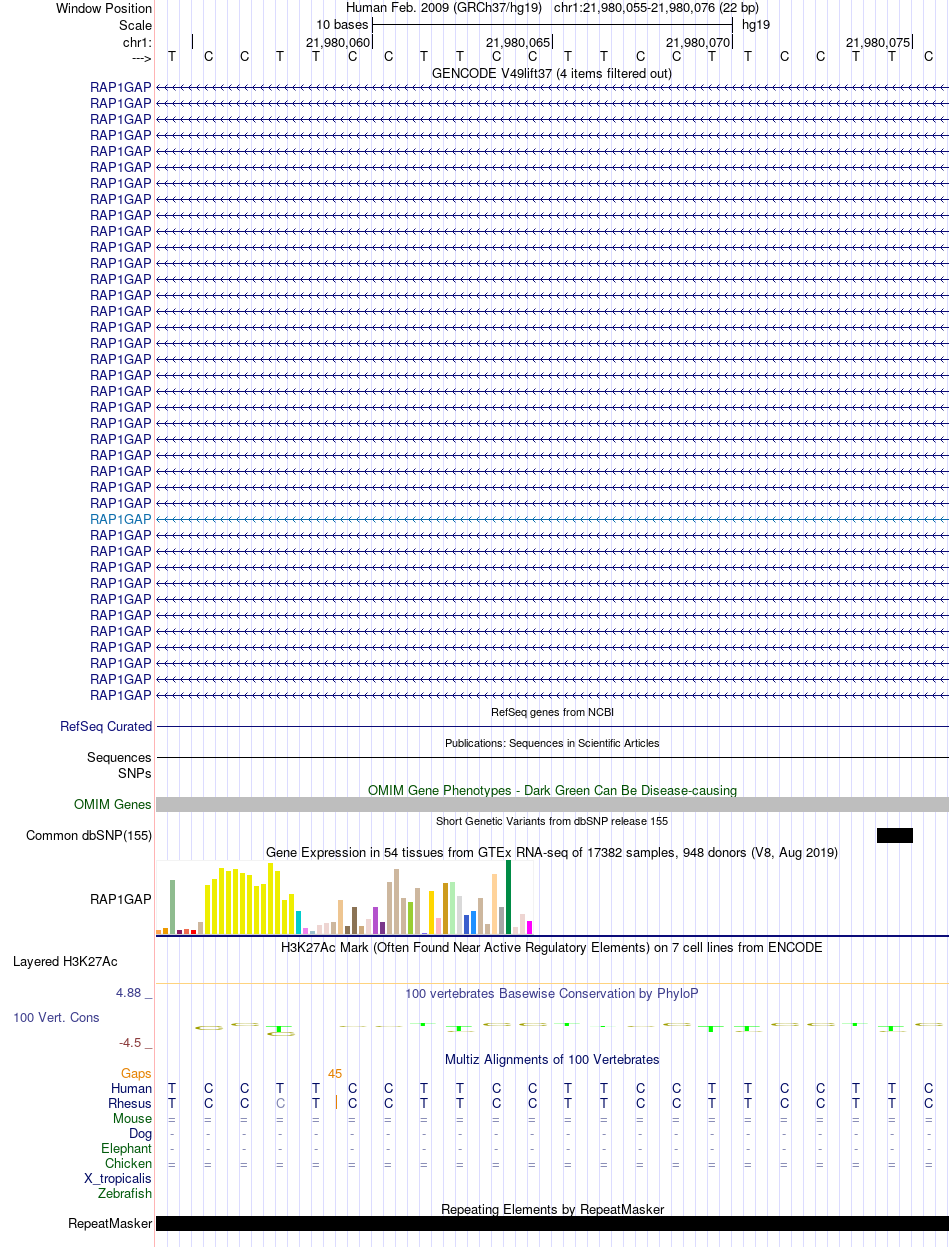Select the Rhesus alignment row label
Viewport: 950px width, 1247px height.
[130, 1103]
